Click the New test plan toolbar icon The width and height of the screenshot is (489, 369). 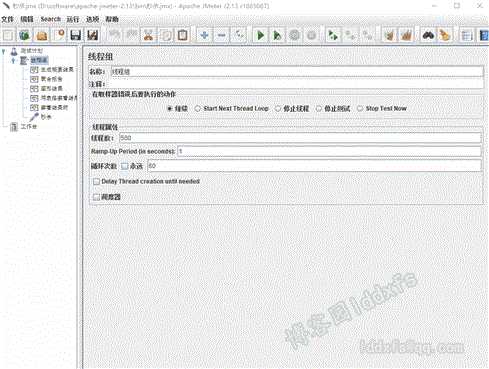(8, 35)
